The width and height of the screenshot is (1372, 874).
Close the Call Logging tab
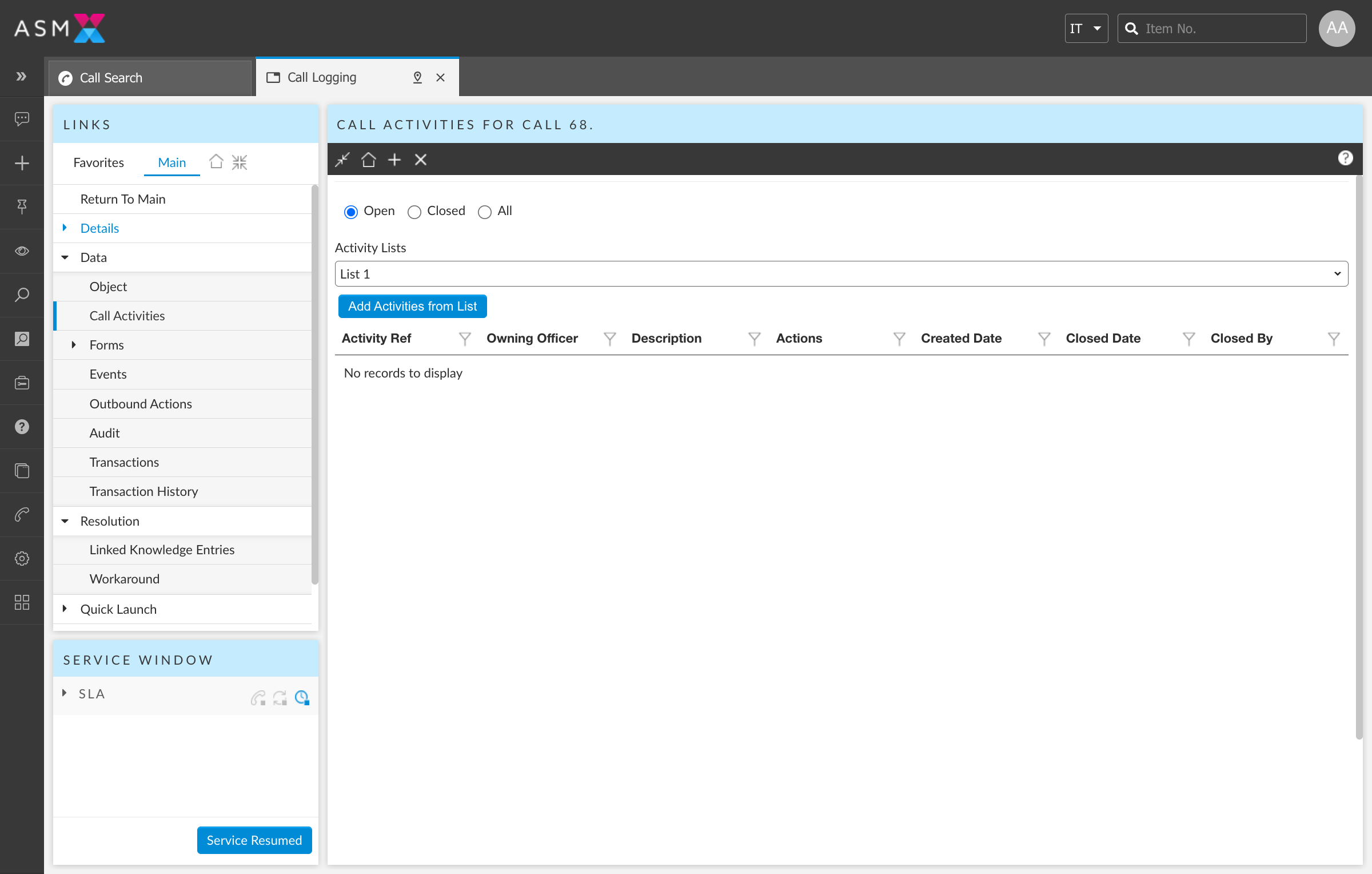tap(440, 77)
